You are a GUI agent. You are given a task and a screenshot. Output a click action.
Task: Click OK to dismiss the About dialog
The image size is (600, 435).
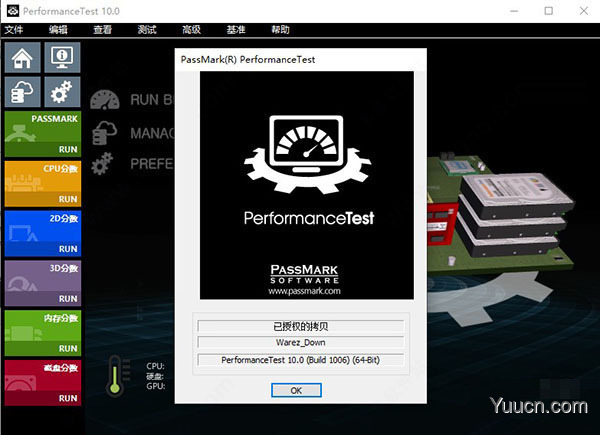click(296, 390)
